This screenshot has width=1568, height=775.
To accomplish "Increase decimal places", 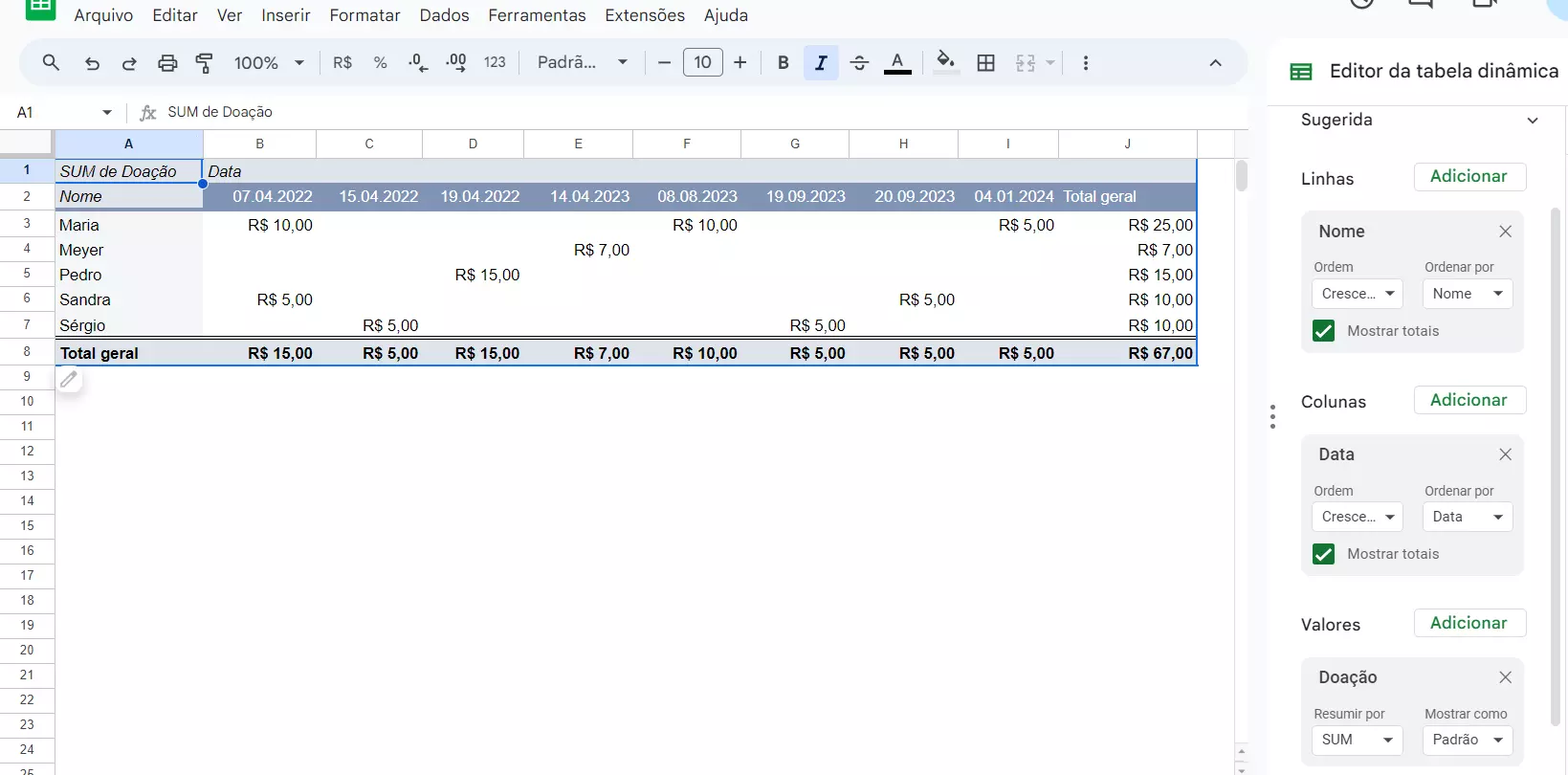I will click(456, 63).
